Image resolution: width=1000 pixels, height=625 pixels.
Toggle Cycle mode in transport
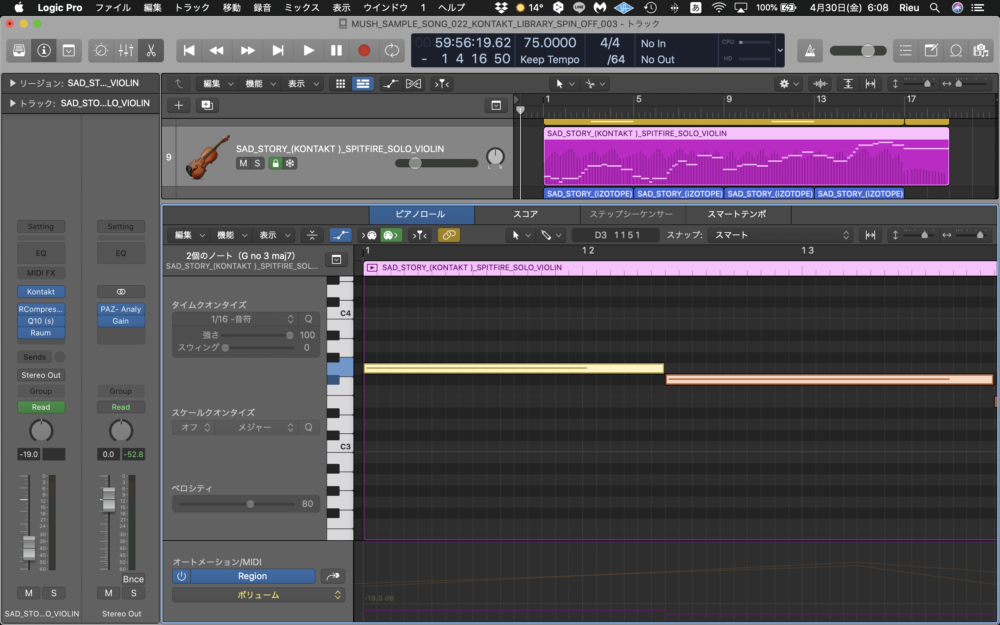(392, 50)
